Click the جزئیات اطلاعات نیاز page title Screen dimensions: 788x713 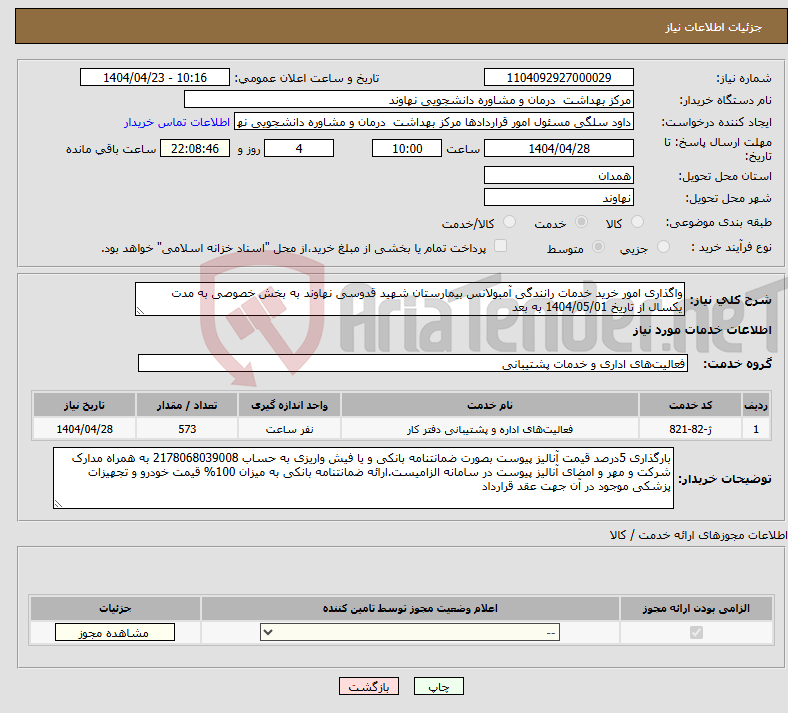click(x=714, y=27)
